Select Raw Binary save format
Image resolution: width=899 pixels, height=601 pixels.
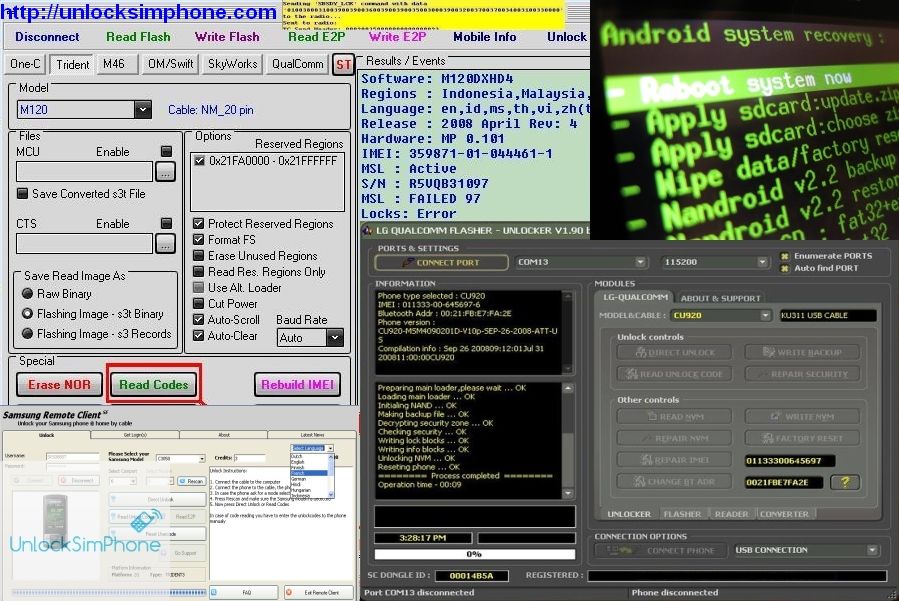27,294
